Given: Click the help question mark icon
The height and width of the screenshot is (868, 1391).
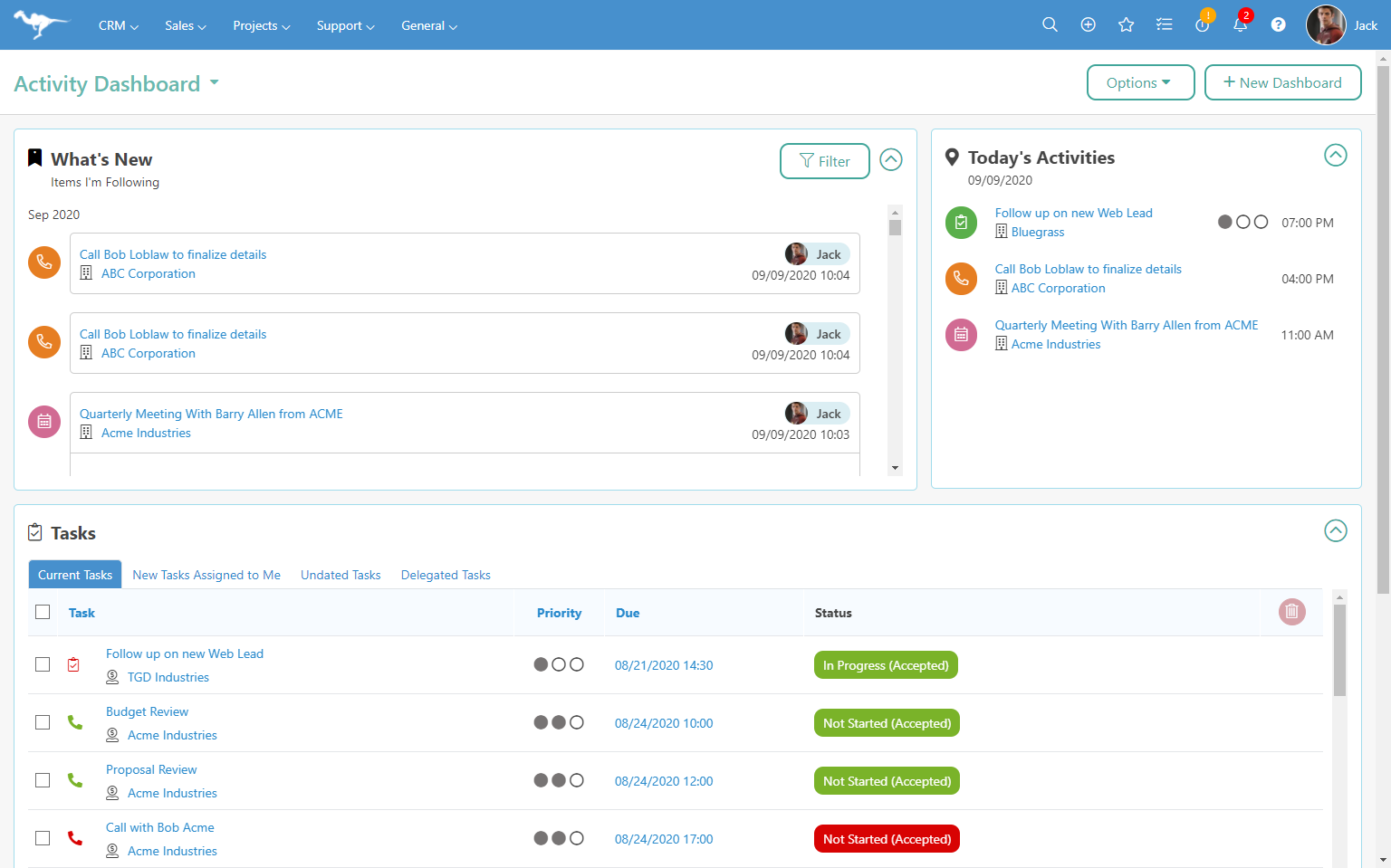Looking at the screenshot, I should point(1278,24).
